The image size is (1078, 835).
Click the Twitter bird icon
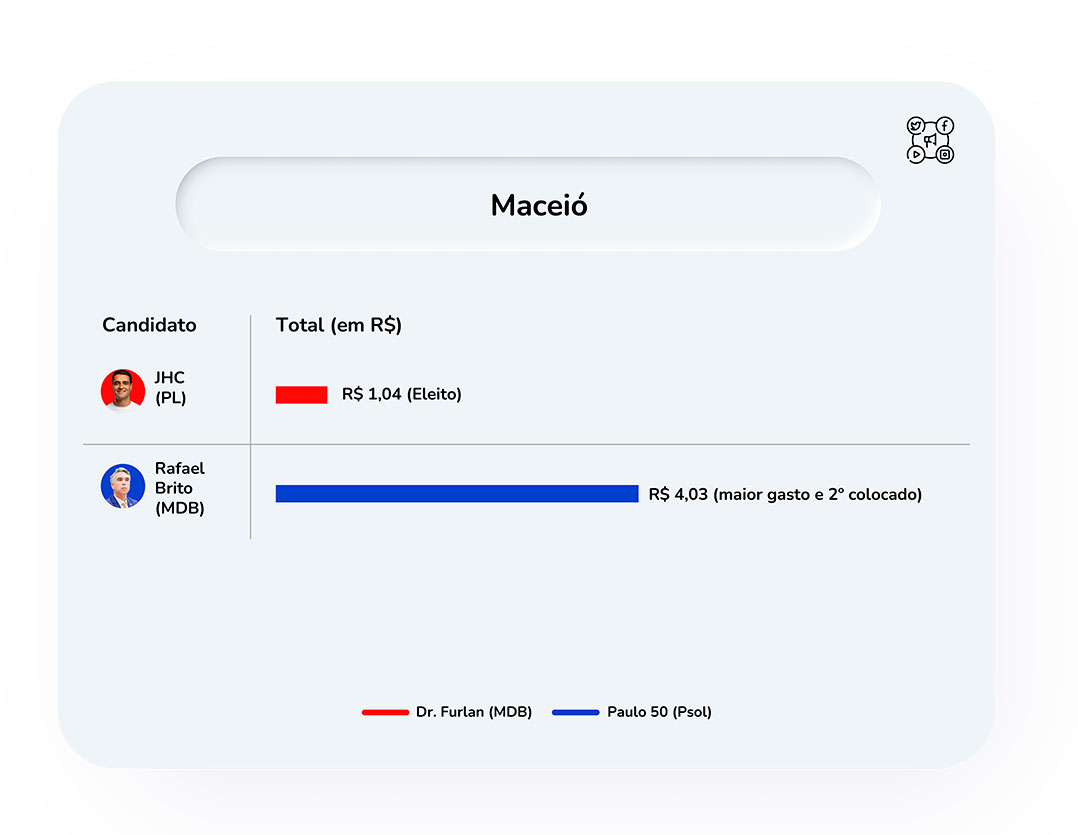pos(915,126)
